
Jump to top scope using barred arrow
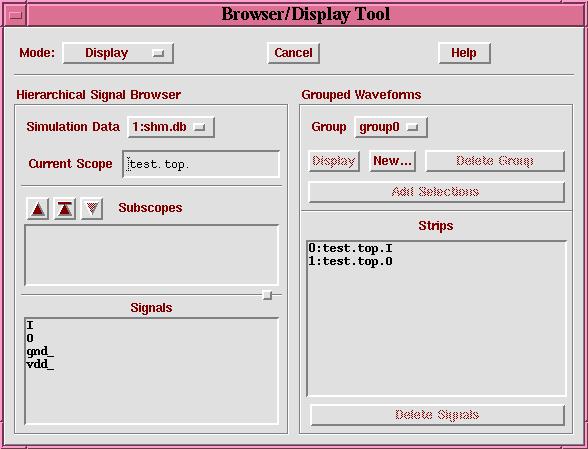(65, 209)
